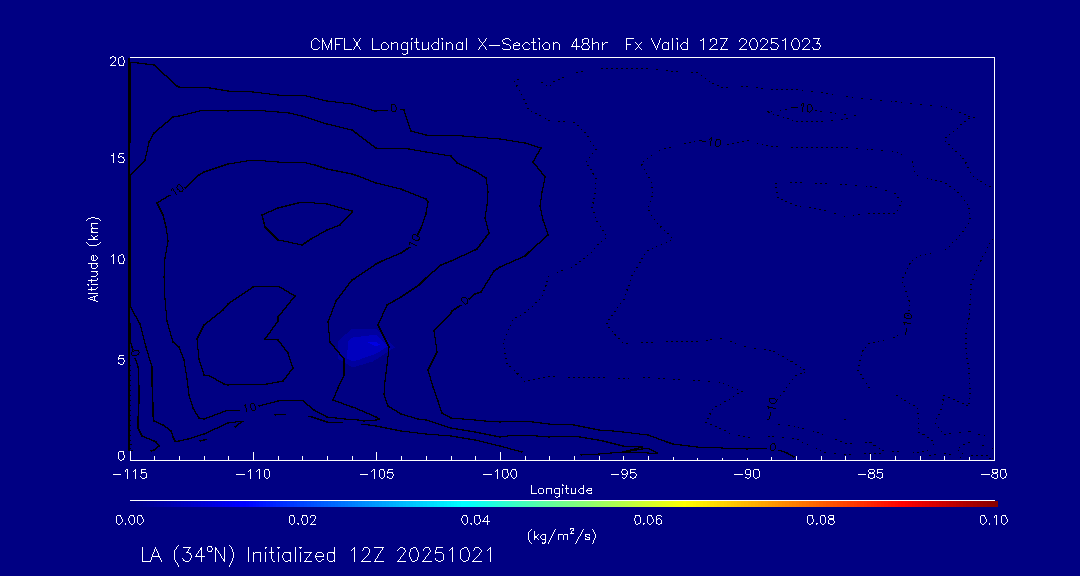Click the 0.04 colorbar value label
The width and height of the screenshot is (1080, 576).
(x=475, y=520)
